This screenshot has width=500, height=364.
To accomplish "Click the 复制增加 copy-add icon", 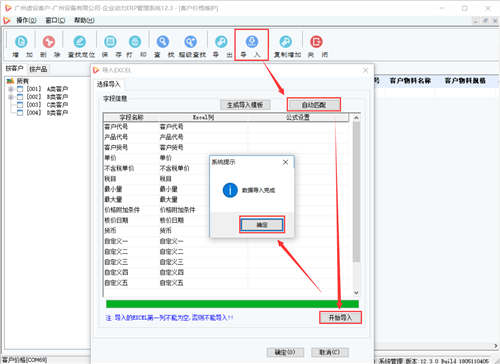I will click(286, 42).
